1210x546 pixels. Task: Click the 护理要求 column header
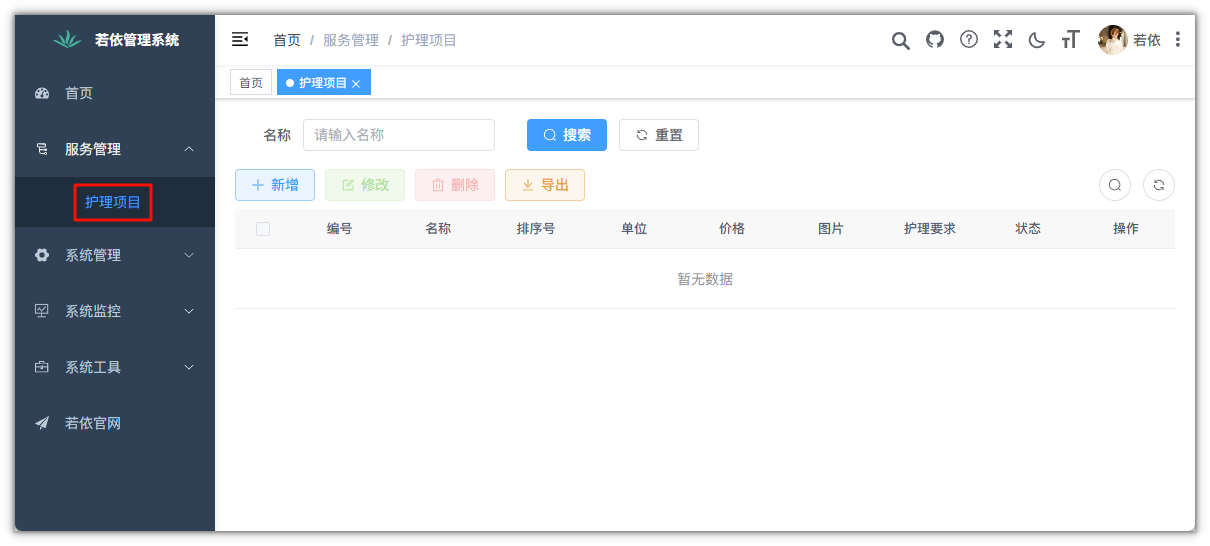[930, 229]
